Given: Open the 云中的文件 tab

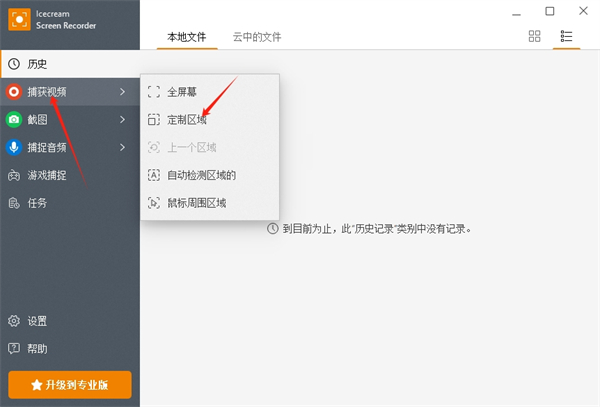Looking at the screenshot, I should click(257, 37).
